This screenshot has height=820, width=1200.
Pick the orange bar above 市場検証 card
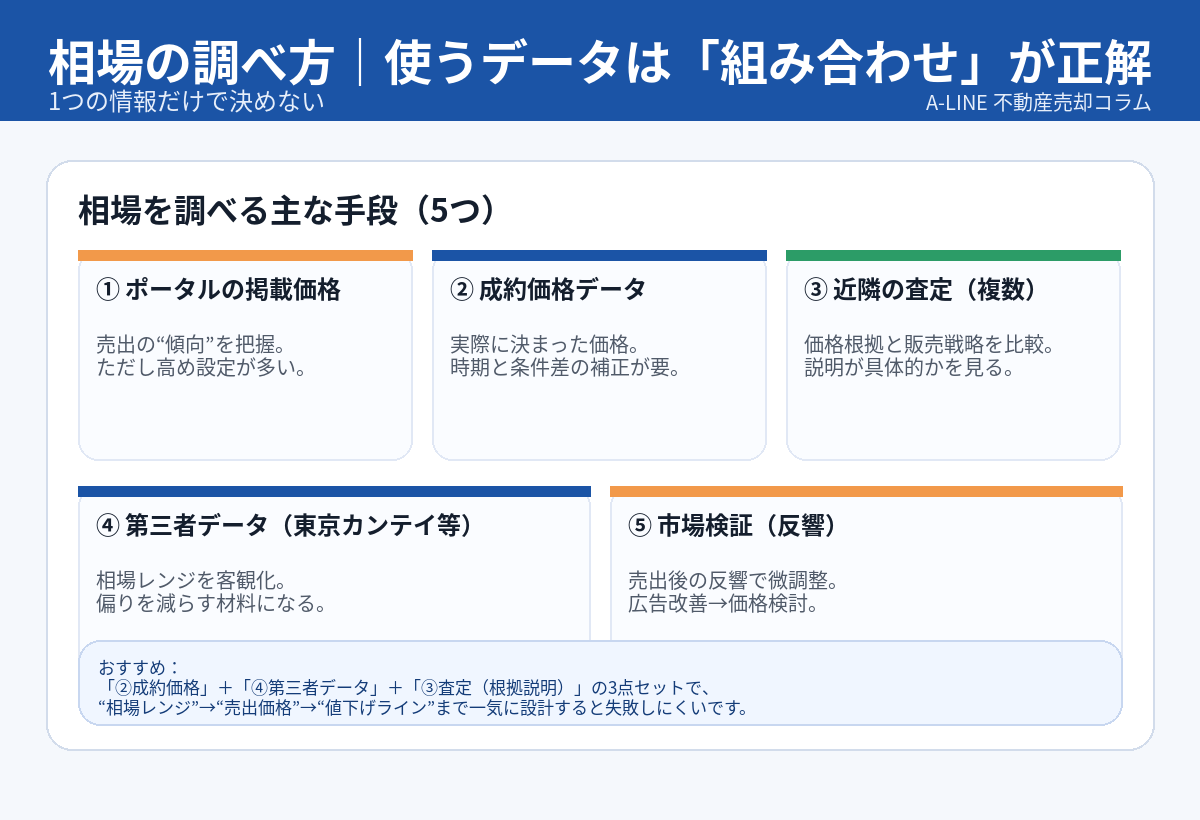[866, 491]
